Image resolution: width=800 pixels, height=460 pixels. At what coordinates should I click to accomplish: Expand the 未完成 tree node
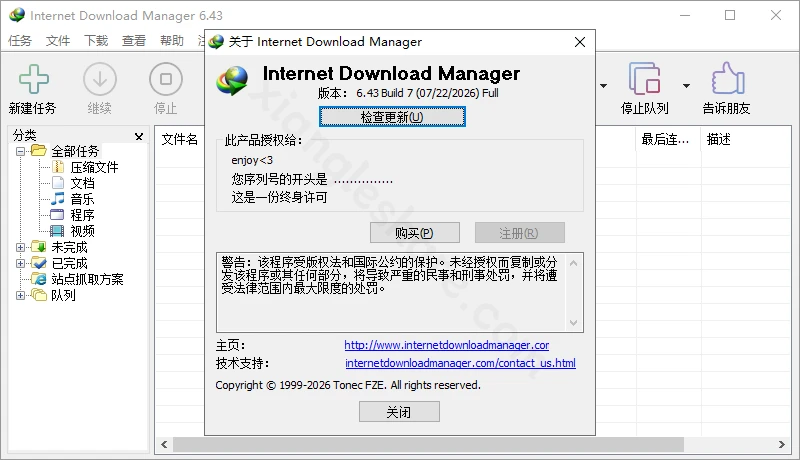[x=20, y=247]
